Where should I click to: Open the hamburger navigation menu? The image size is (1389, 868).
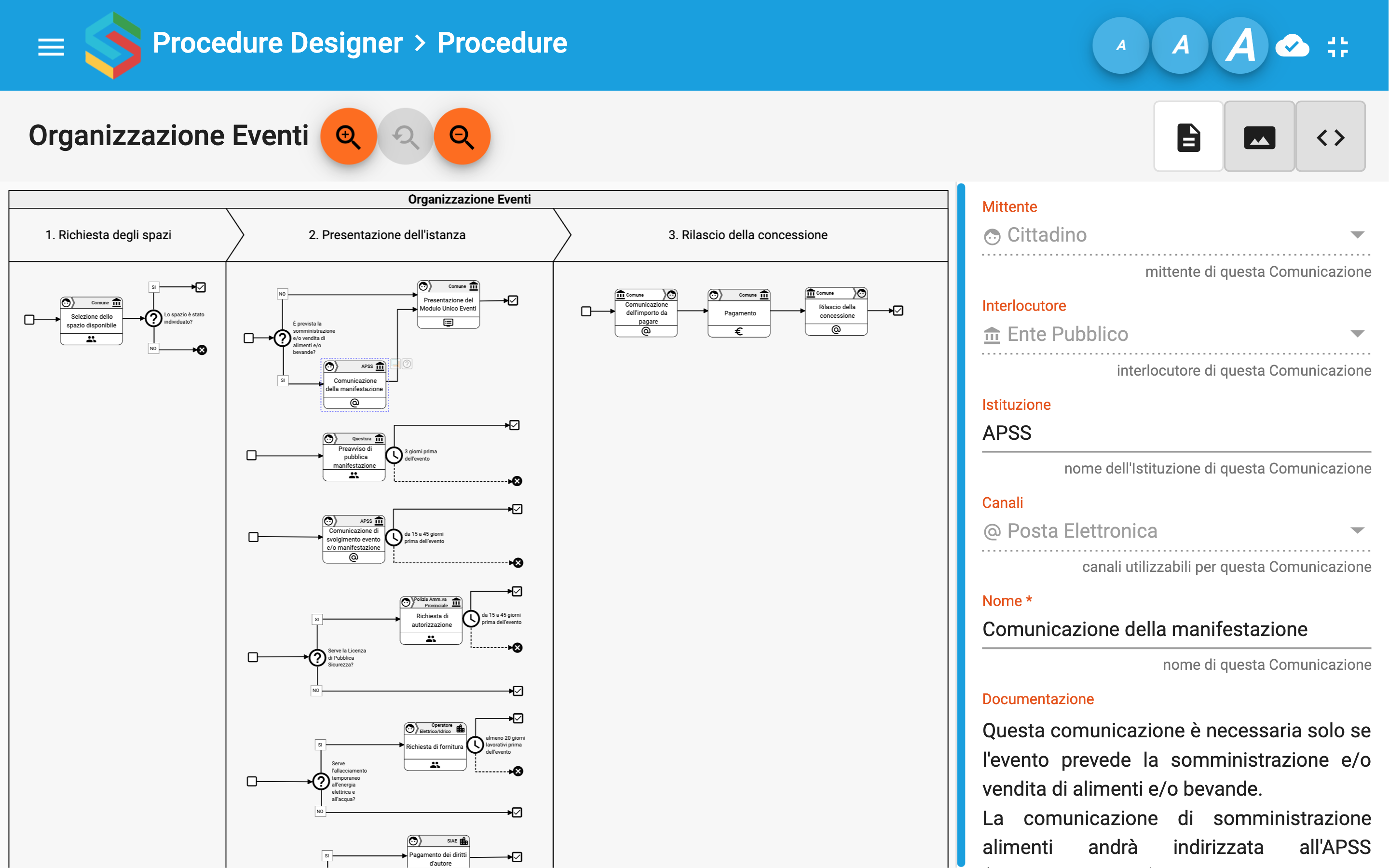51,46
